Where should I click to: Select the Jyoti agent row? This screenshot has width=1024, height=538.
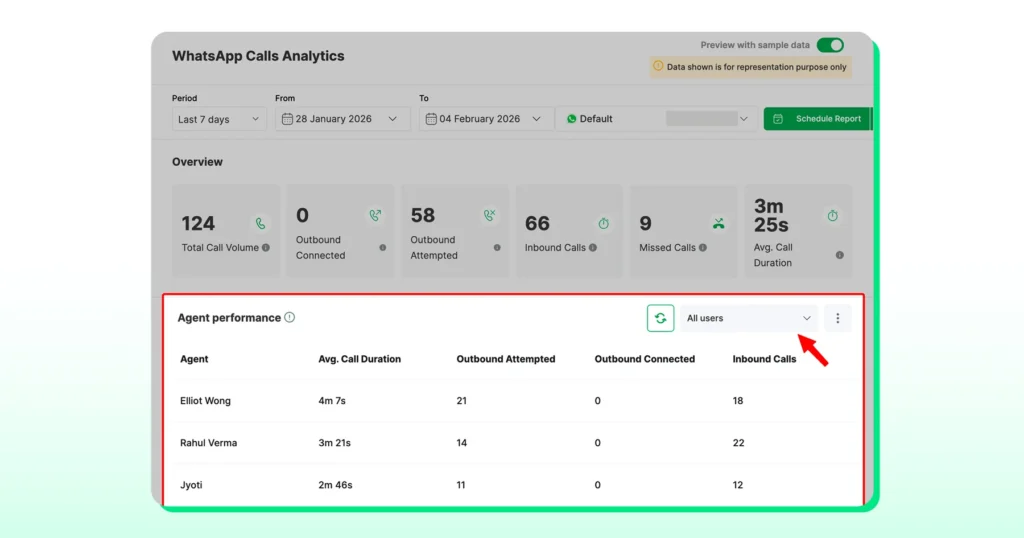click(x=514, y=484)
